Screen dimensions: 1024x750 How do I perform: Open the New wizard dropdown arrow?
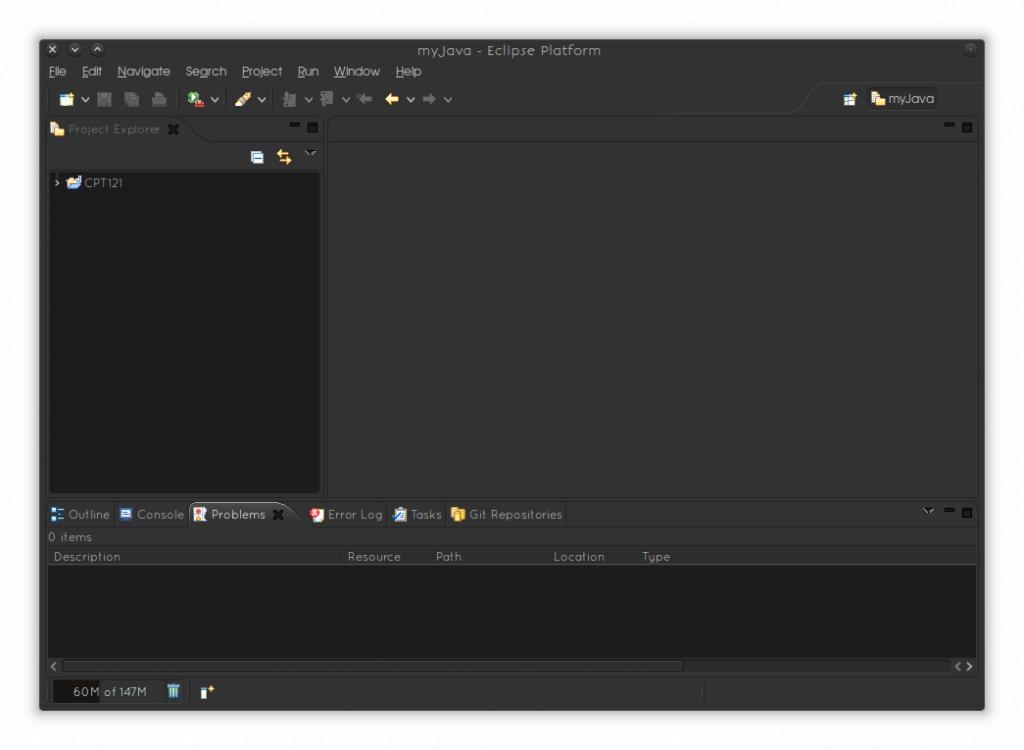[85, 99]
